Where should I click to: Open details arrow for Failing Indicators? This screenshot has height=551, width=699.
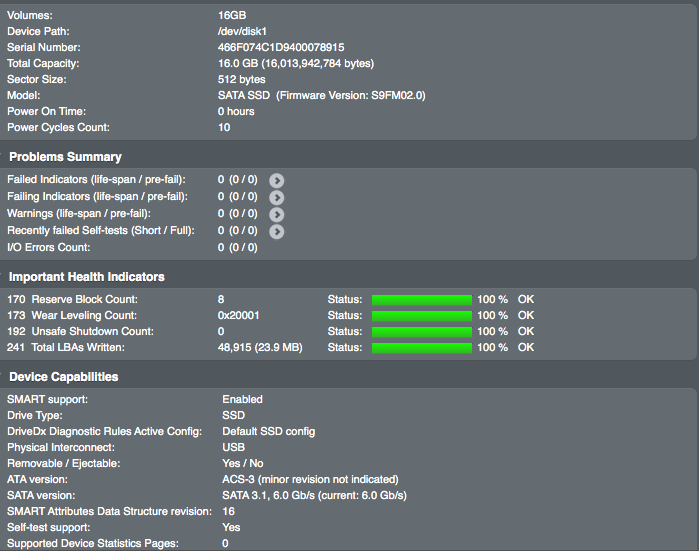tap(277, 197)
